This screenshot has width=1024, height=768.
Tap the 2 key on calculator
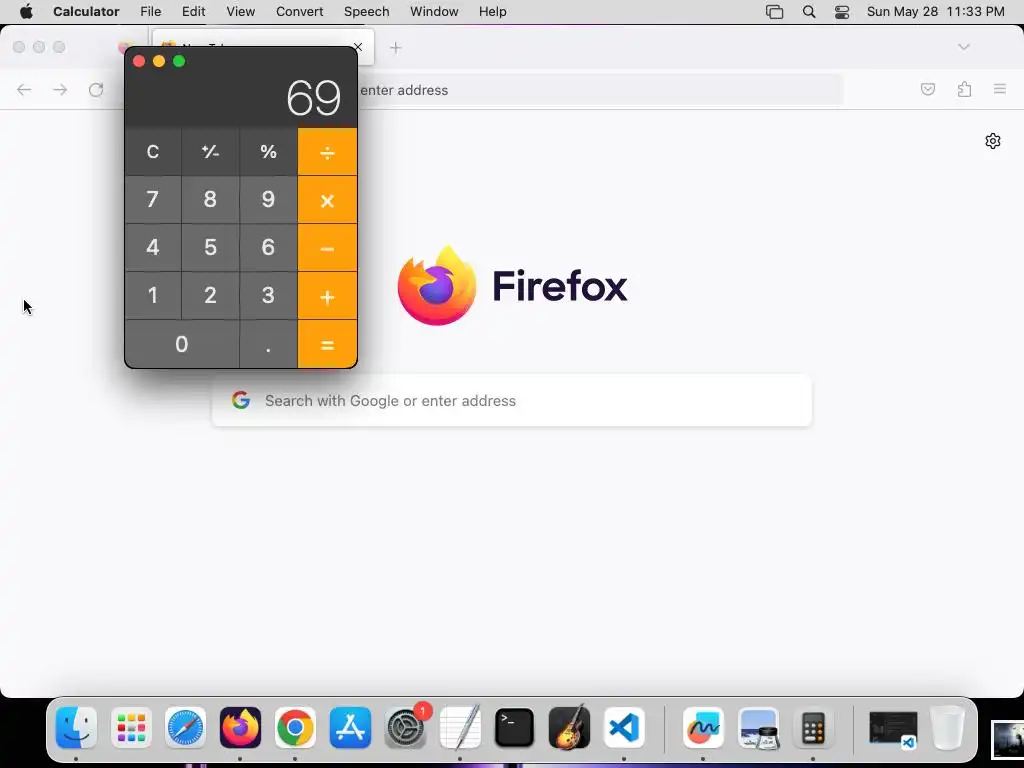click(x=210, y=296)
